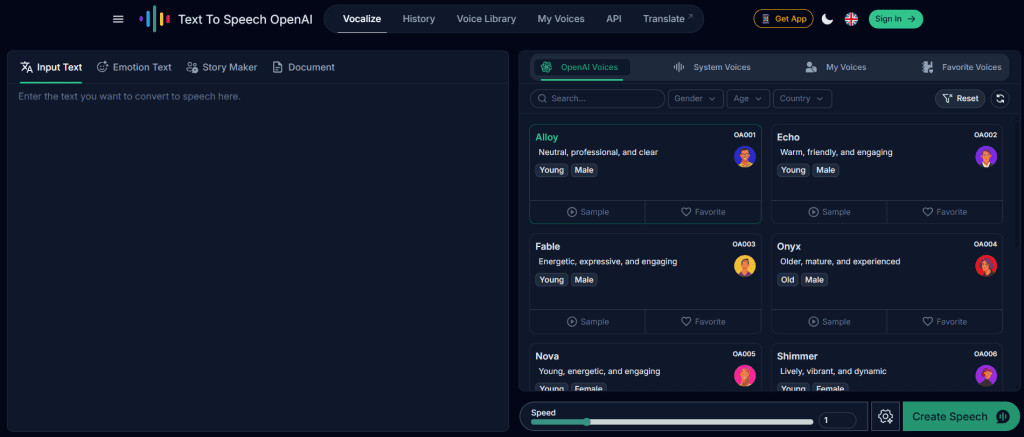Viewport: 1024px width, 437px height.
Task: Open the Country dropdown
Action: pos(803,99)
